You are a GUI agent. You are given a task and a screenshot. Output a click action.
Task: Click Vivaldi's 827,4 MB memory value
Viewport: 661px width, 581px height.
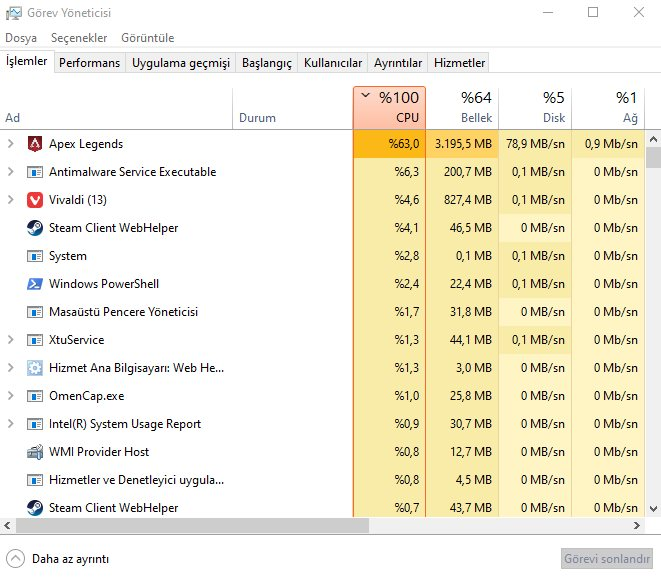[x=467, y=200]
